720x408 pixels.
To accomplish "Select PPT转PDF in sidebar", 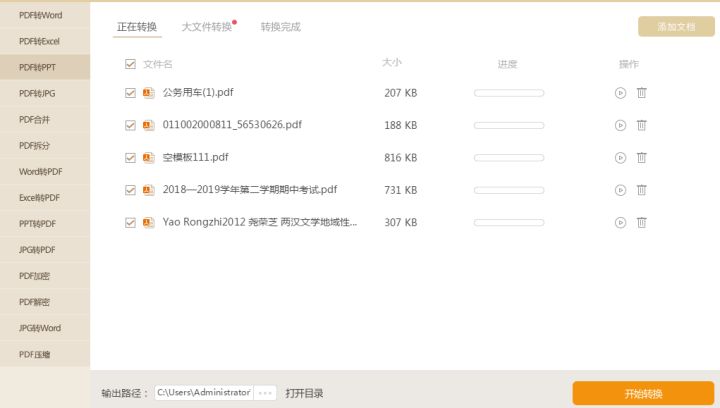I will [x=45, y=224].
